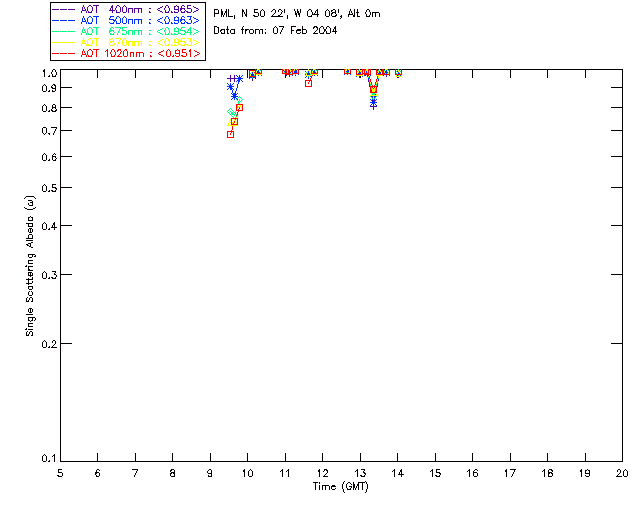The height and width of the screenshot is (512, 640).
Task: Click the lowest red square data point
Action: tap(230, 134)
